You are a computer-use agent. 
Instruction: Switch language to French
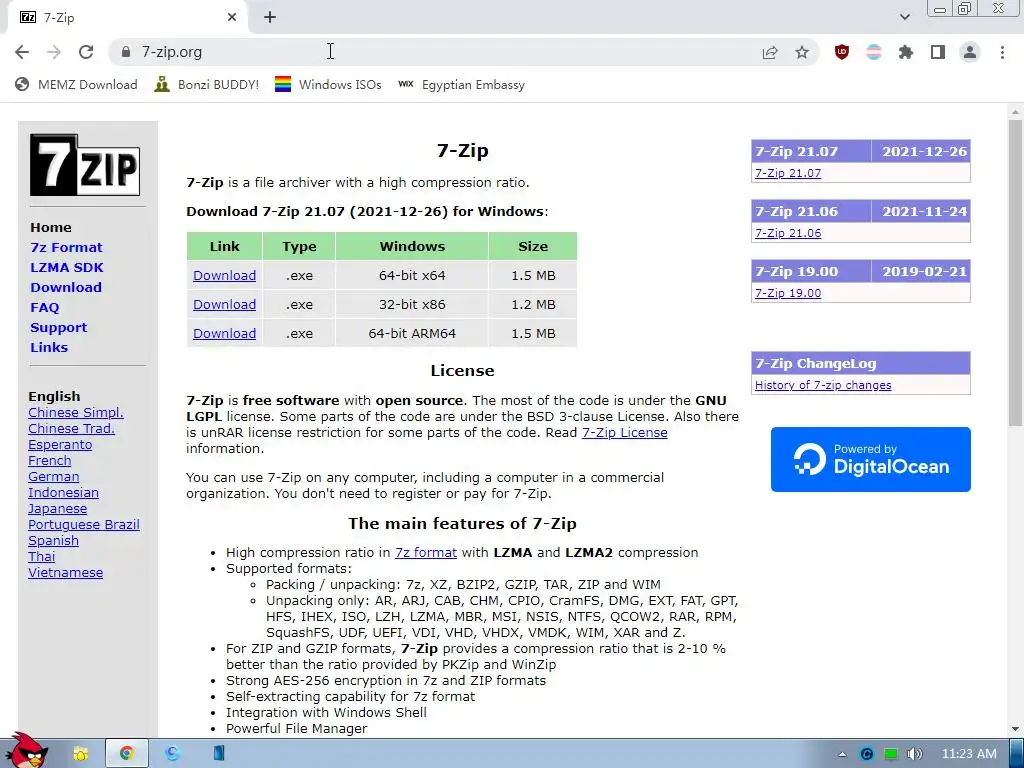pyautogui.click(x=50, y=460)
